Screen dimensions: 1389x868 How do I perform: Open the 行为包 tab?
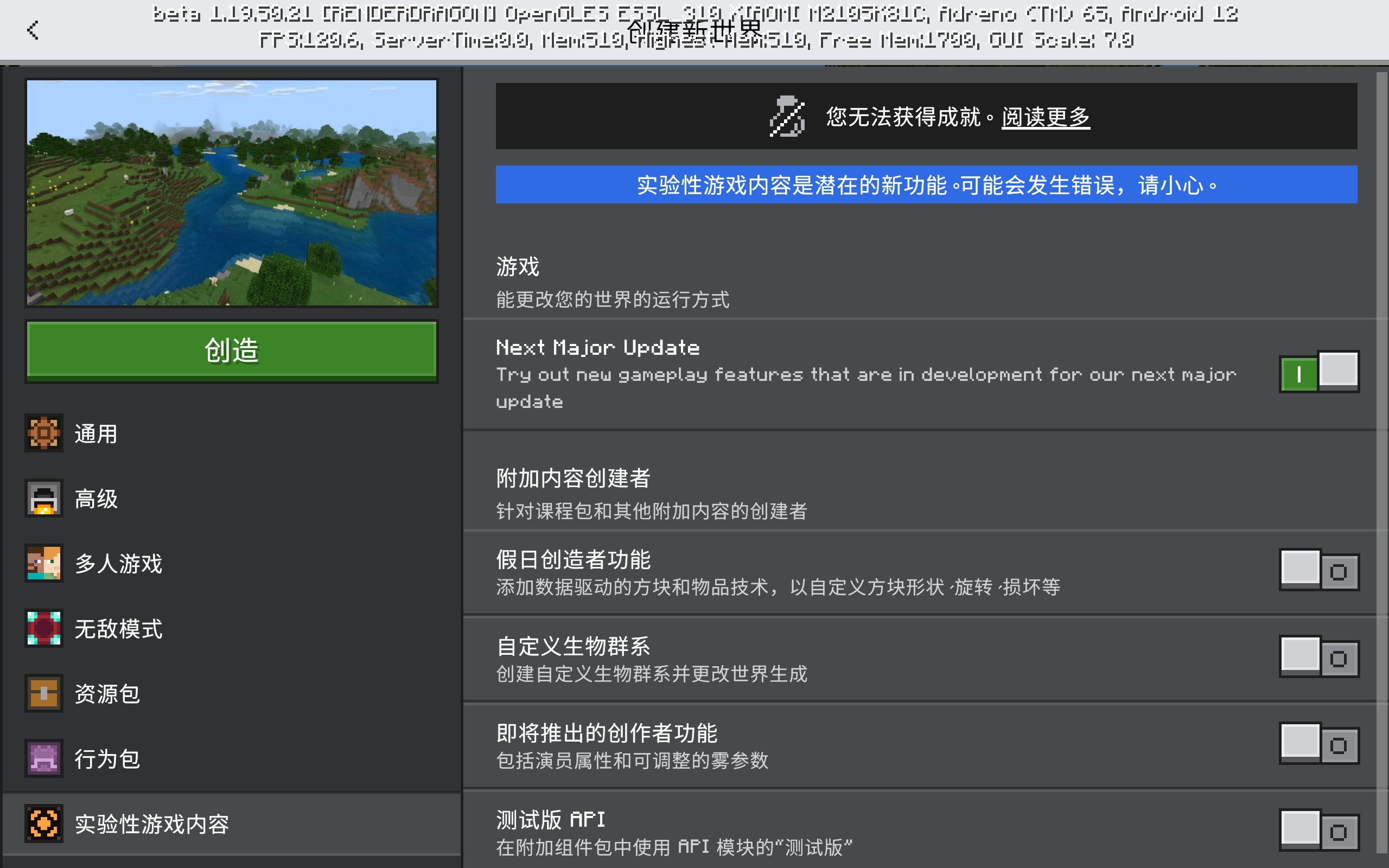point(232,758)
